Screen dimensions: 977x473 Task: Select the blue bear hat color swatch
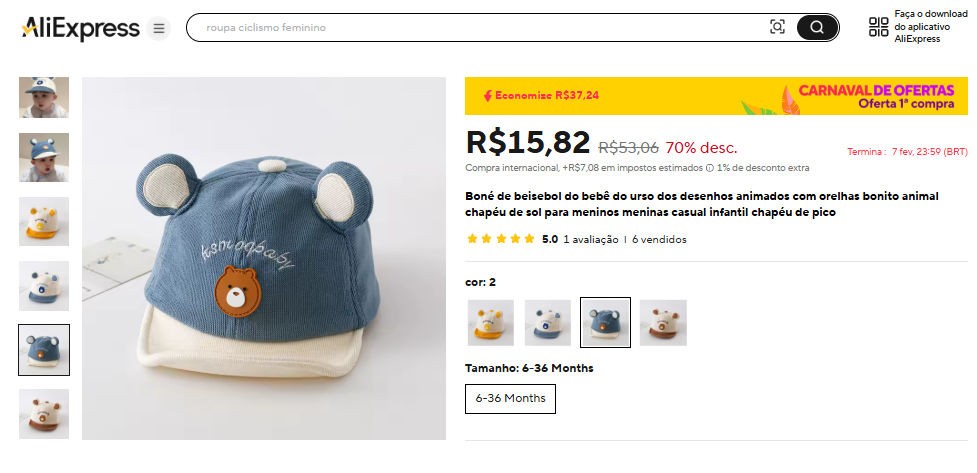point(605,323)
